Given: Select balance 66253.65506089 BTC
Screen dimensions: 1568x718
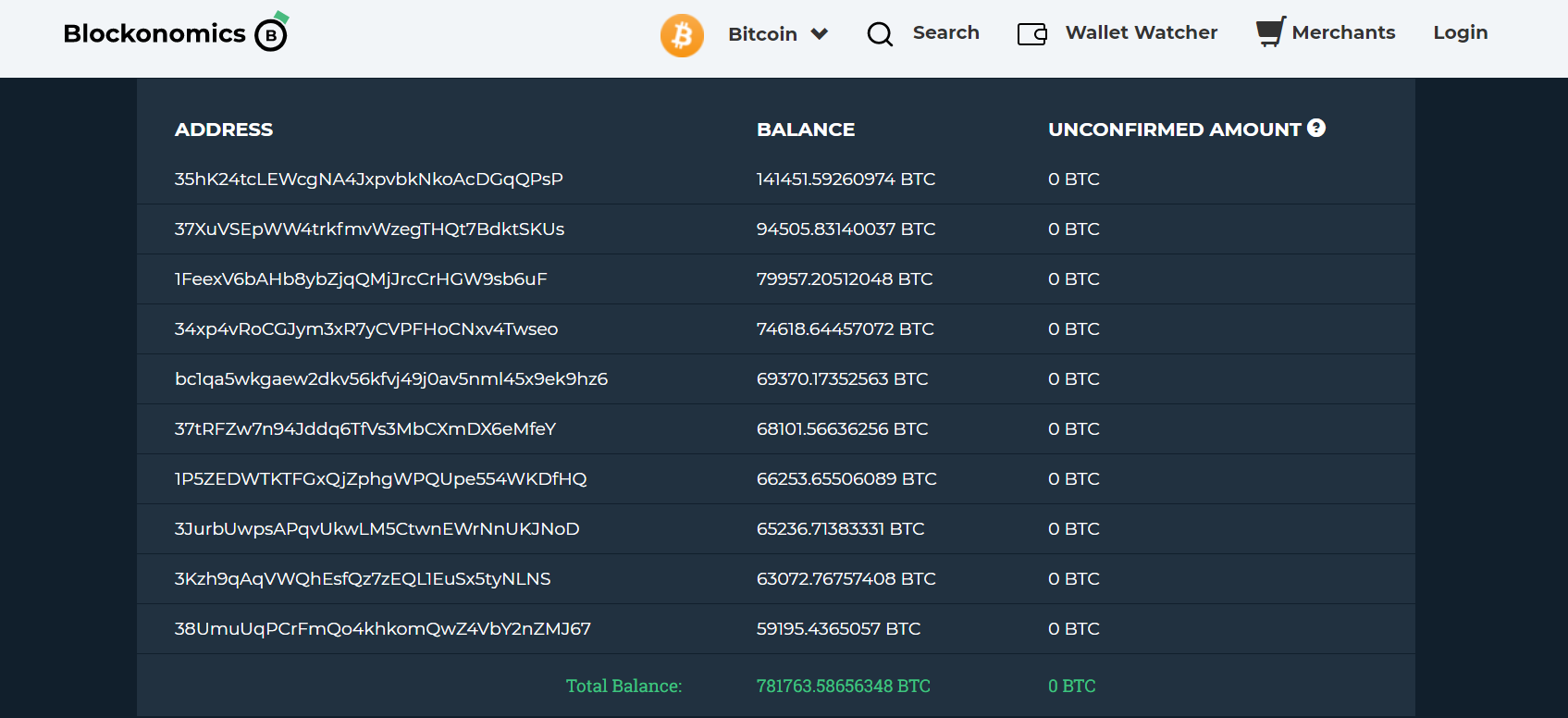Looking at the screenshot, I should (x=846, y=478).
